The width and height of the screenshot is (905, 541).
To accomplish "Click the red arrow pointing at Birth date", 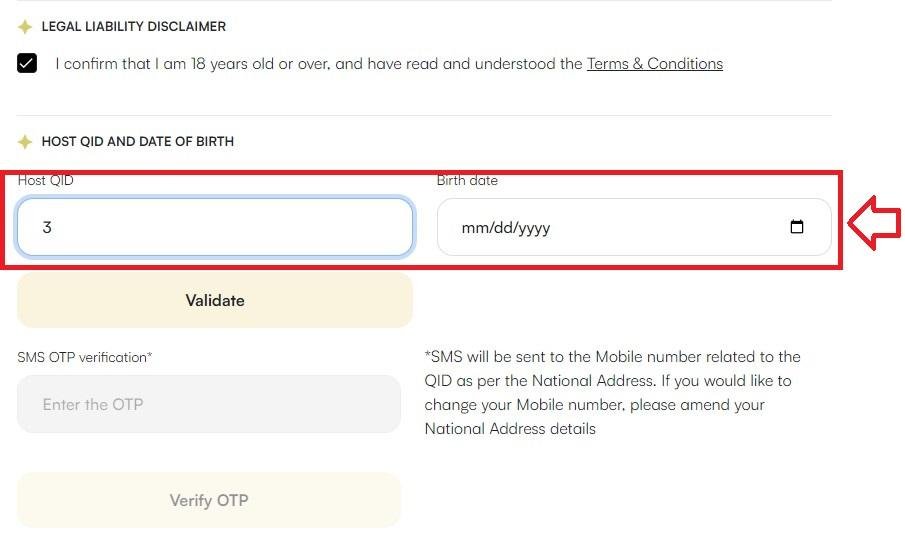I will point(874,222).
